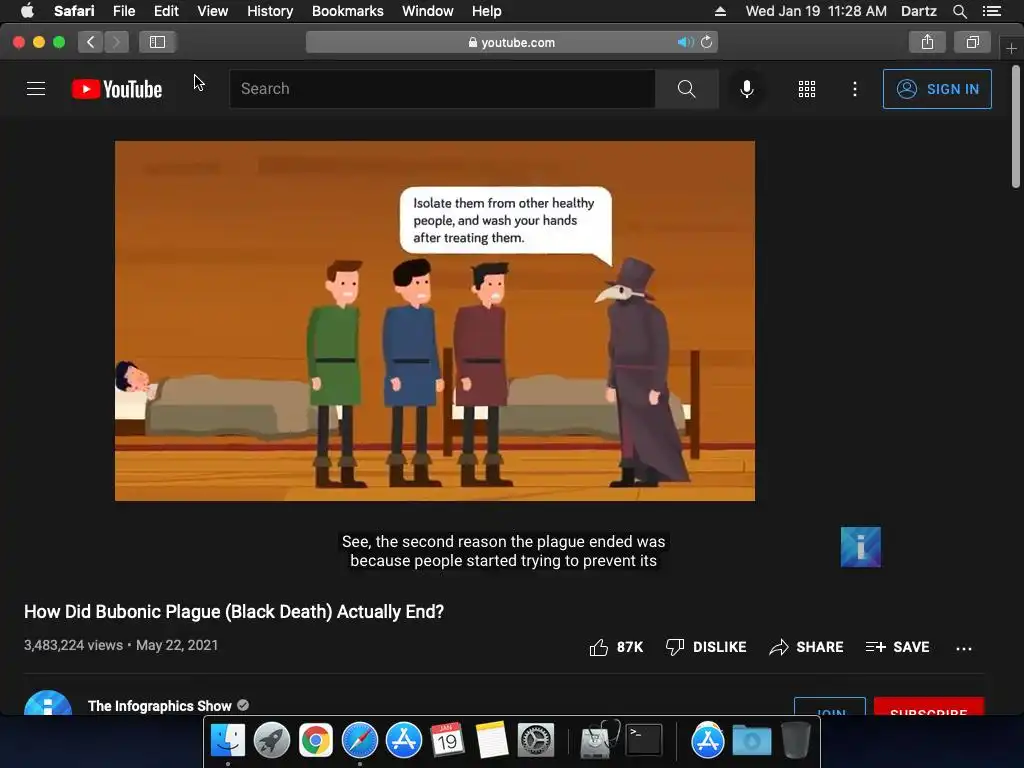This screenshot has width=1024, height=768.
Task: Open Spotlight search in the menu bar
Action: (x=959, y=11)
